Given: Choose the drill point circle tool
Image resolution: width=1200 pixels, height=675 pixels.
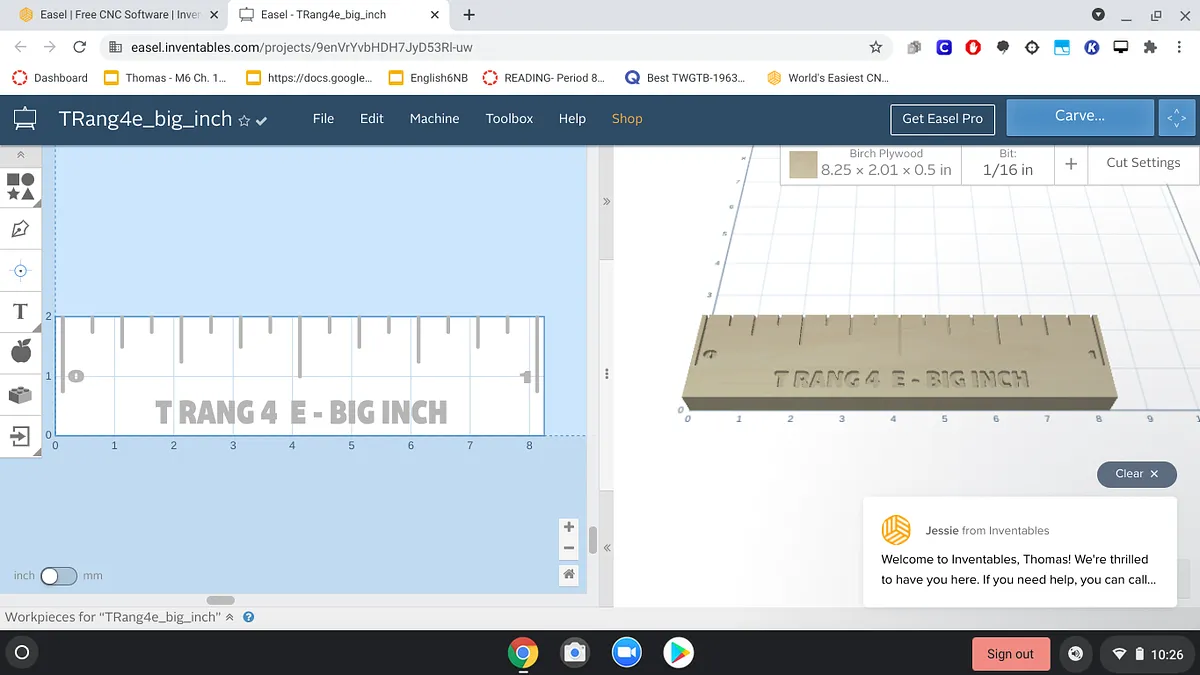Looking at the screenshot, I should tap(20, 270).
